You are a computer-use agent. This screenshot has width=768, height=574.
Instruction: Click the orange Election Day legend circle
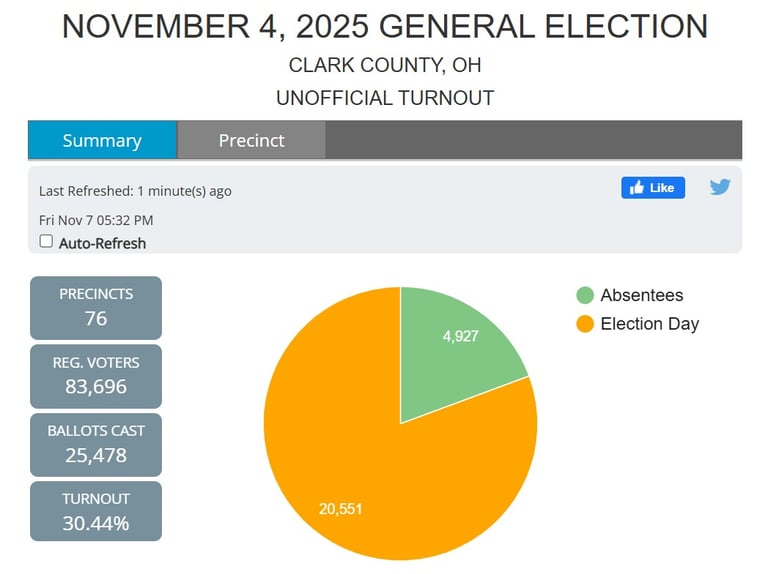(x=585, y=324)
